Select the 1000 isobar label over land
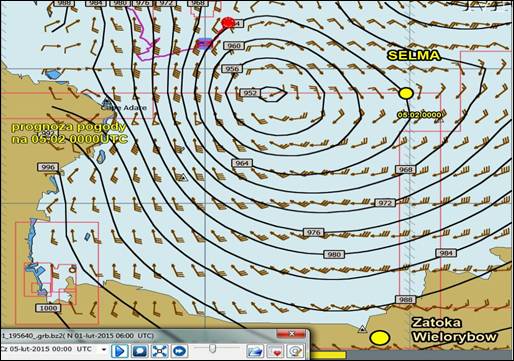514x361 pixels. pyautogui.click(x=48, y=308)
